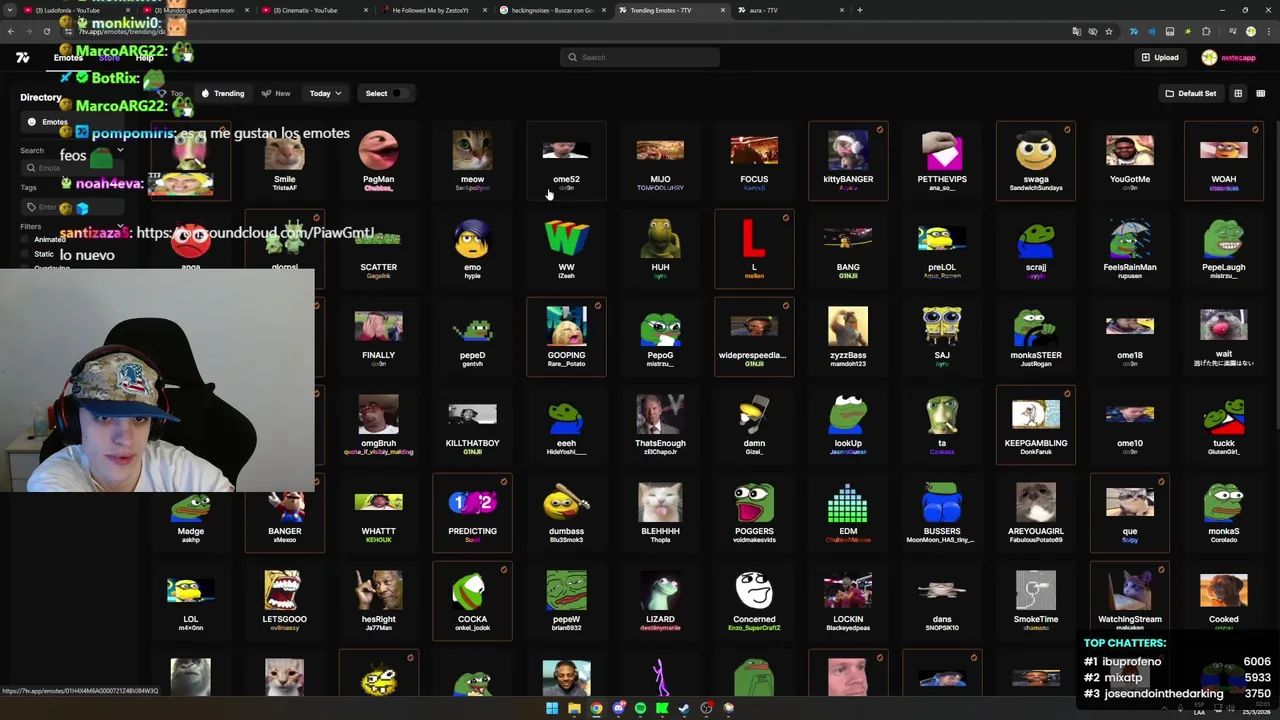Select the MIJO emote
Image resolution: width=1280 pixels, height=720 pixels.
click(660, 161)
